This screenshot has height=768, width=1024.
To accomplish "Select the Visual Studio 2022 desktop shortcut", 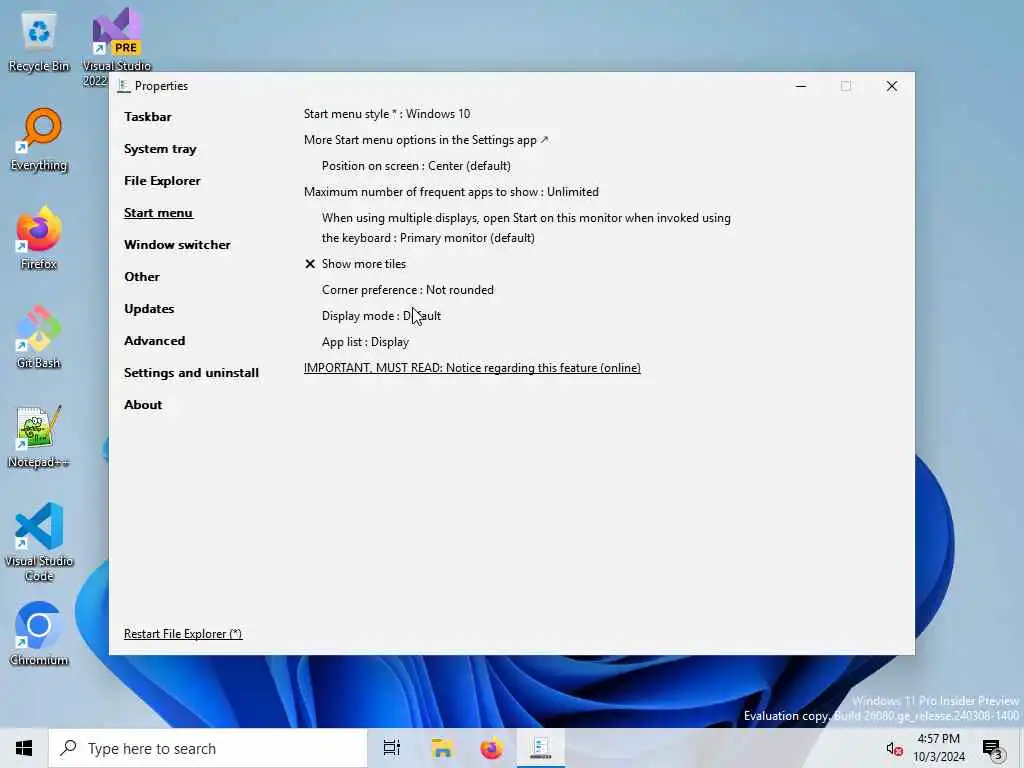I will [116, 47].
